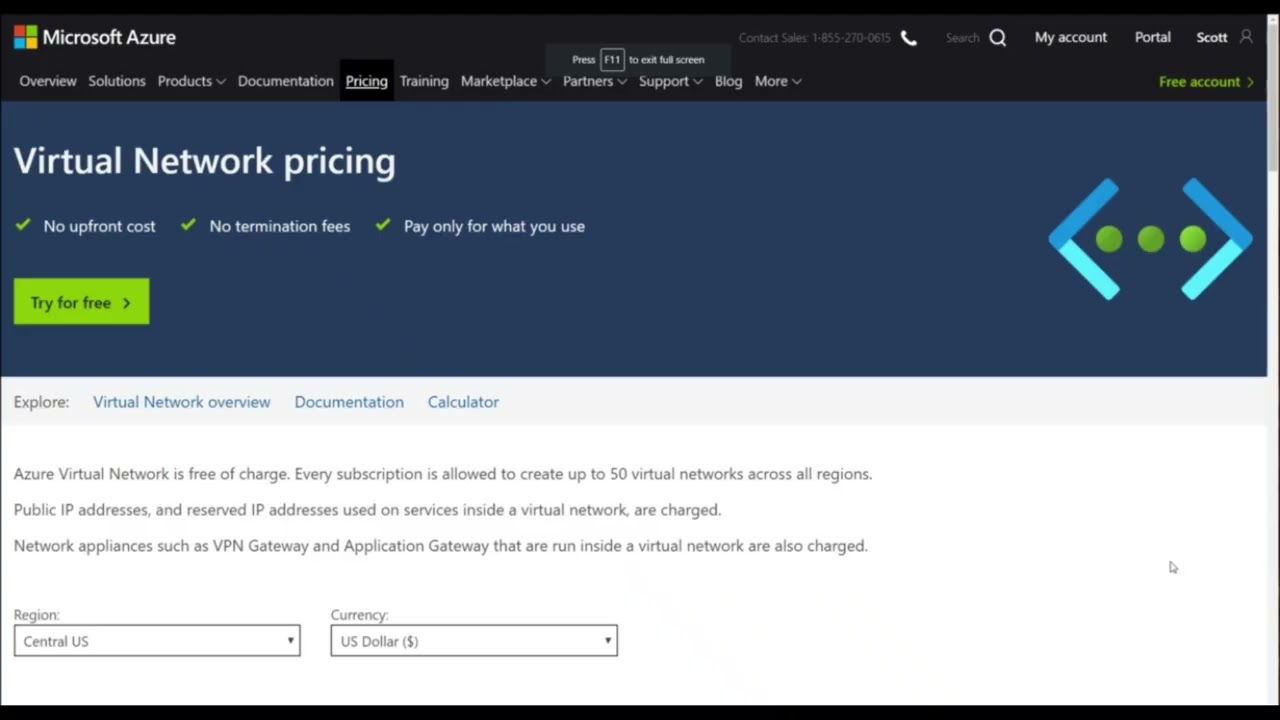The width and height of the screenshot is (1280, 720).
Task: Expand the Products menu
Action: (191, 81)
